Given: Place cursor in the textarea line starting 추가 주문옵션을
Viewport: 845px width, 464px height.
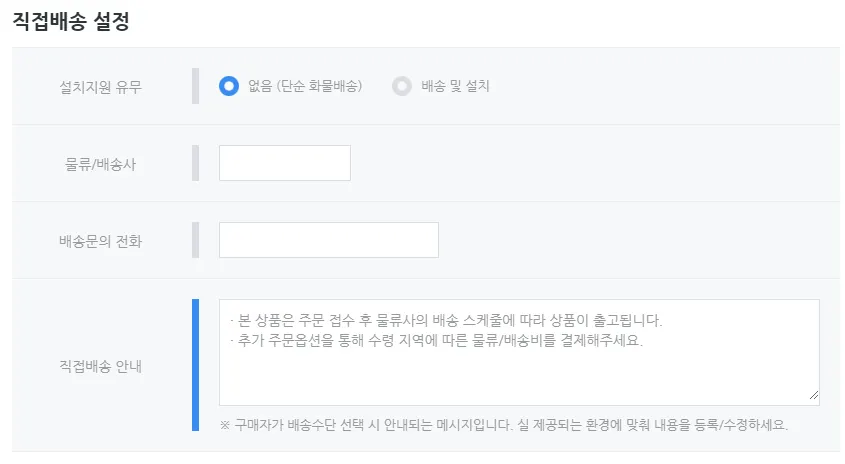Looking at the screenshot, I should (436, 340).
